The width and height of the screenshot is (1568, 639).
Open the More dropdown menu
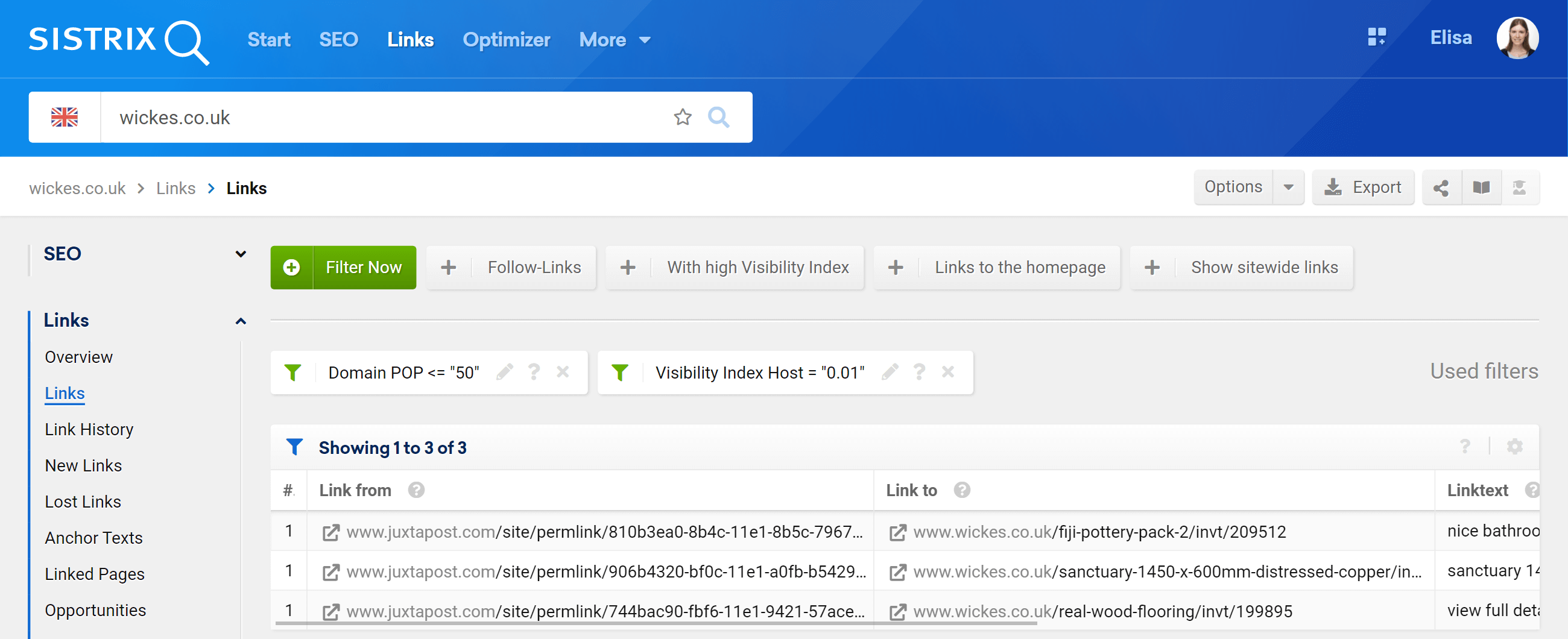[x=615, y=40]
